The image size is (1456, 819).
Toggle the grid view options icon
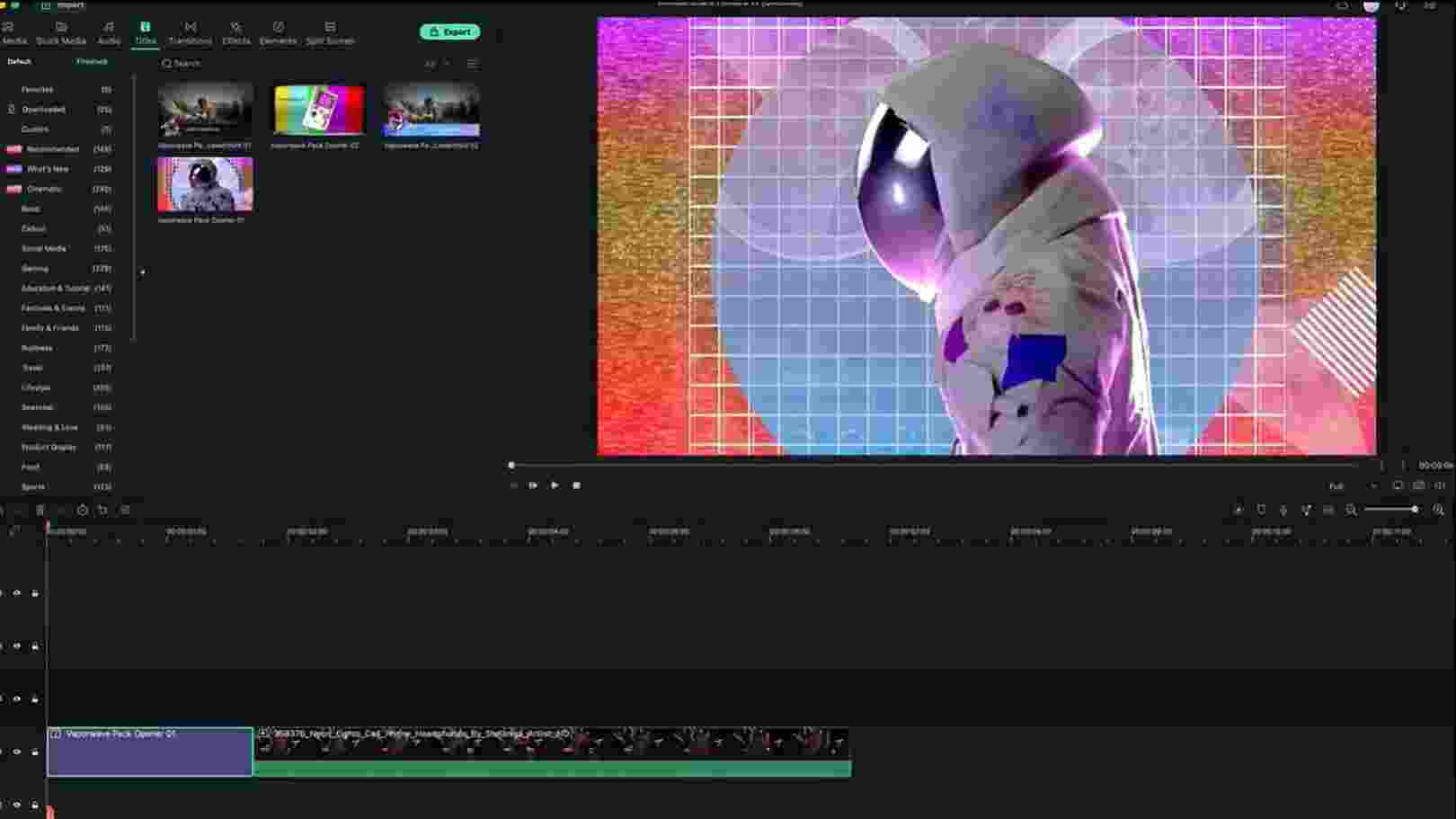pyautogui.click(x=473, y=64)
